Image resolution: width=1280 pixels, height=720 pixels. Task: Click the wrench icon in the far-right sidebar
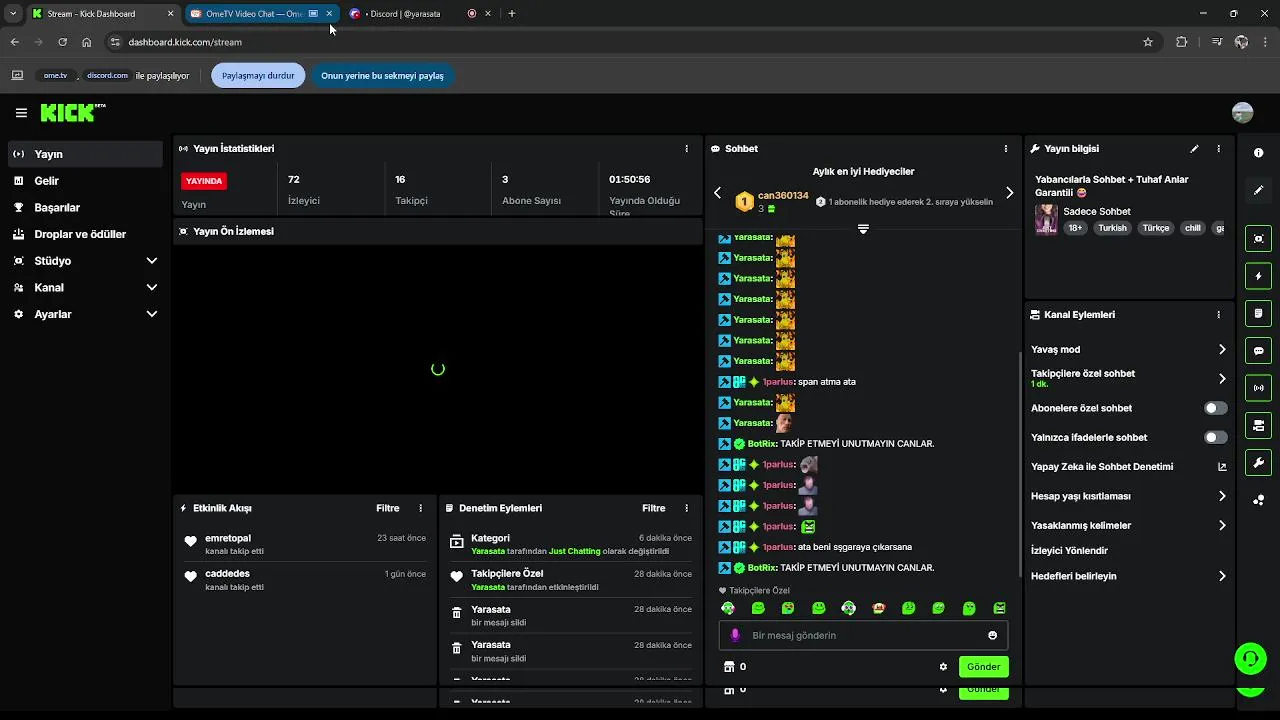coord(1258,463)
